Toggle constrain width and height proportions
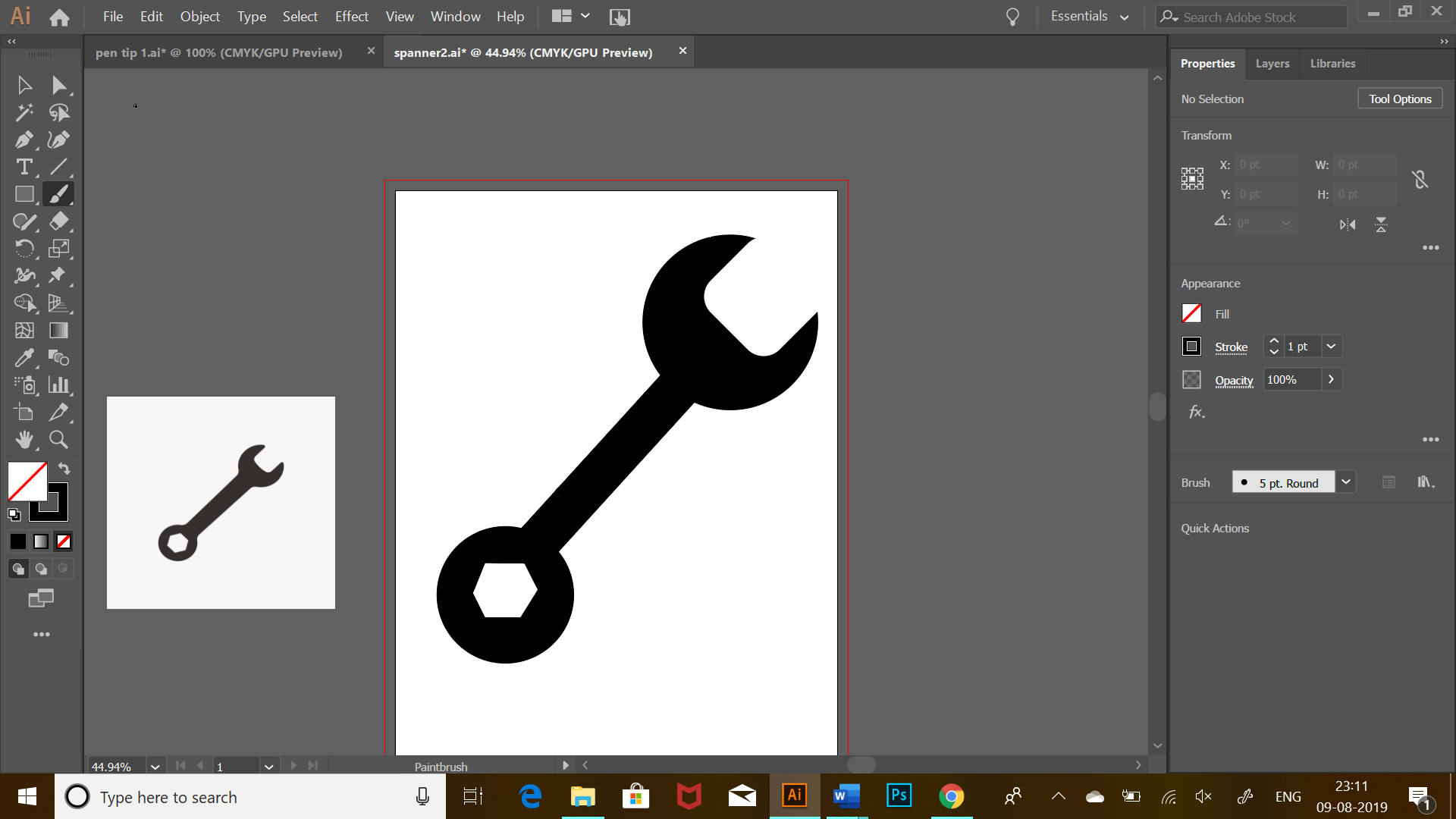This screenshot has width=1456, height=819. pos(1420,180)
